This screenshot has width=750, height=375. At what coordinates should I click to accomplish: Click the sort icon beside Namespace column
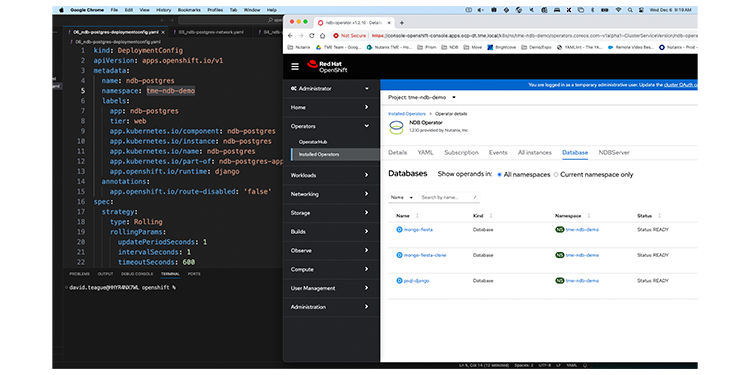(588, 216)
